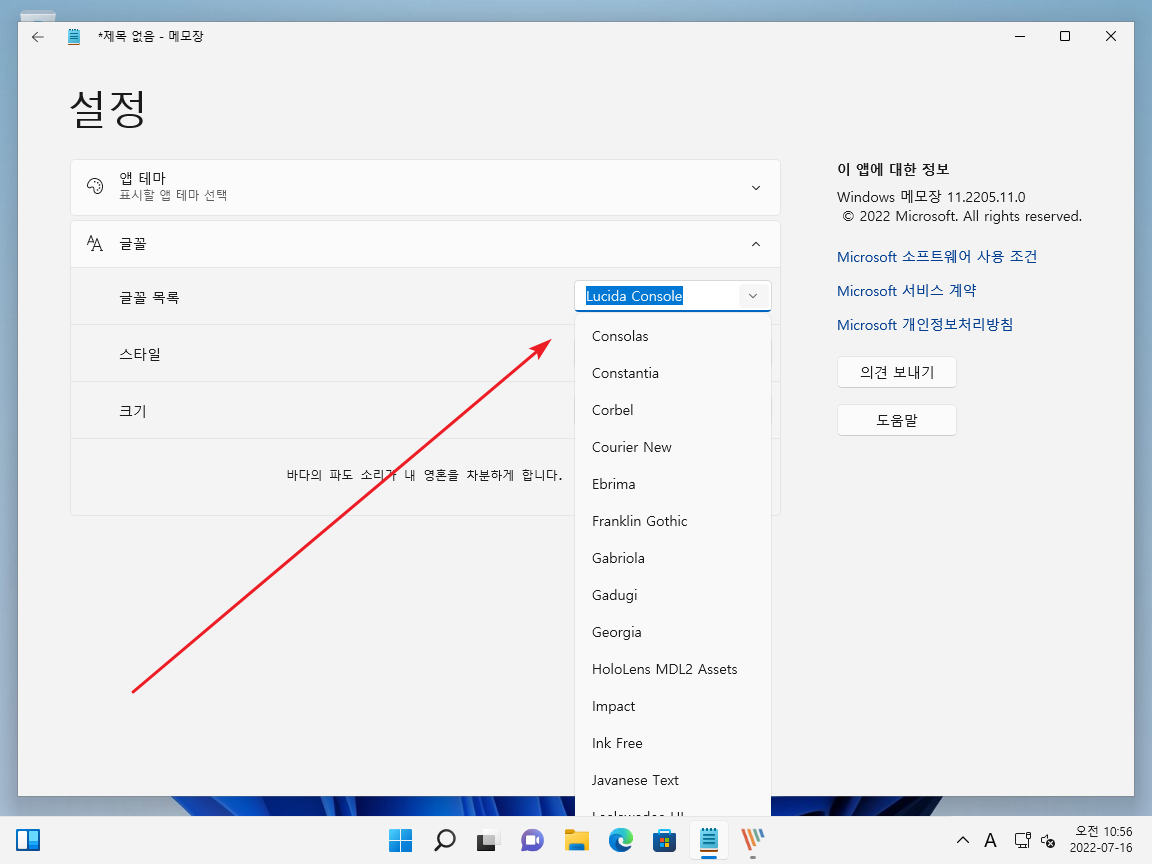Image resolution: width=1152 pixels, height=864 pixels.
Task: Click the © 2022 Microsoft copyright text
Action: (x=962, y=216)
